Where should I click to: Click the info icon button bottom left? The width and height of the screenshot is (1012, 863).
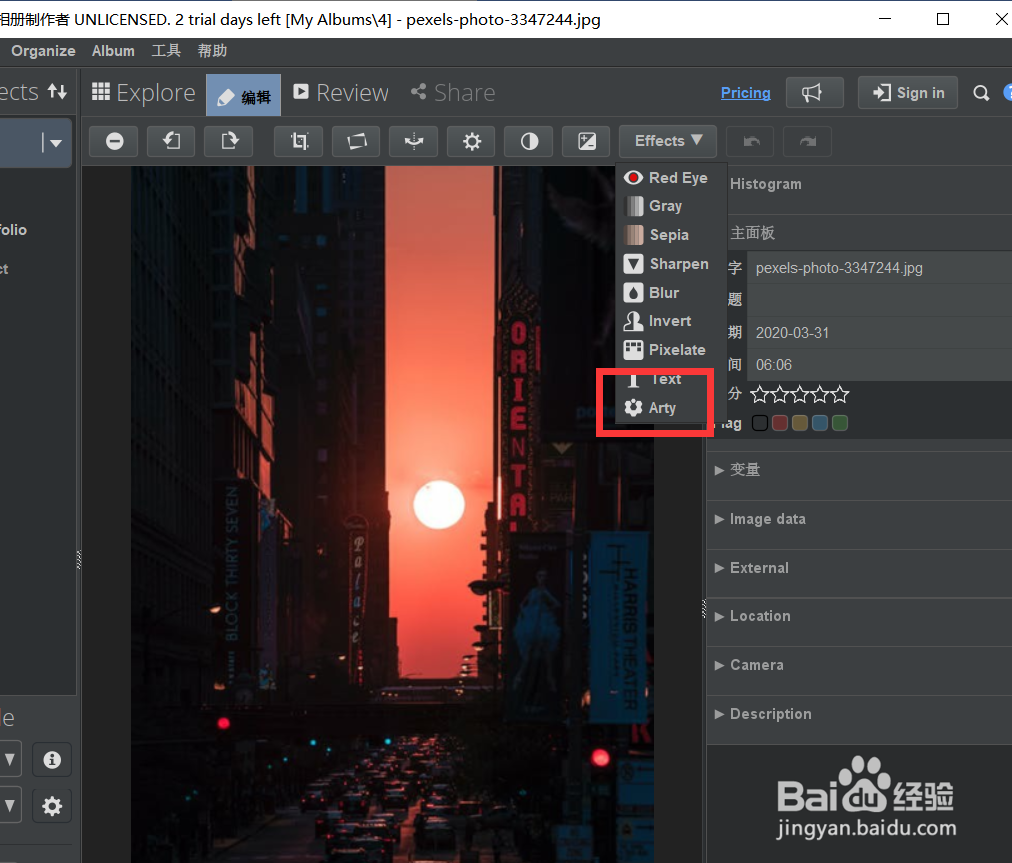pyautogui.click(x=52, y=760)
